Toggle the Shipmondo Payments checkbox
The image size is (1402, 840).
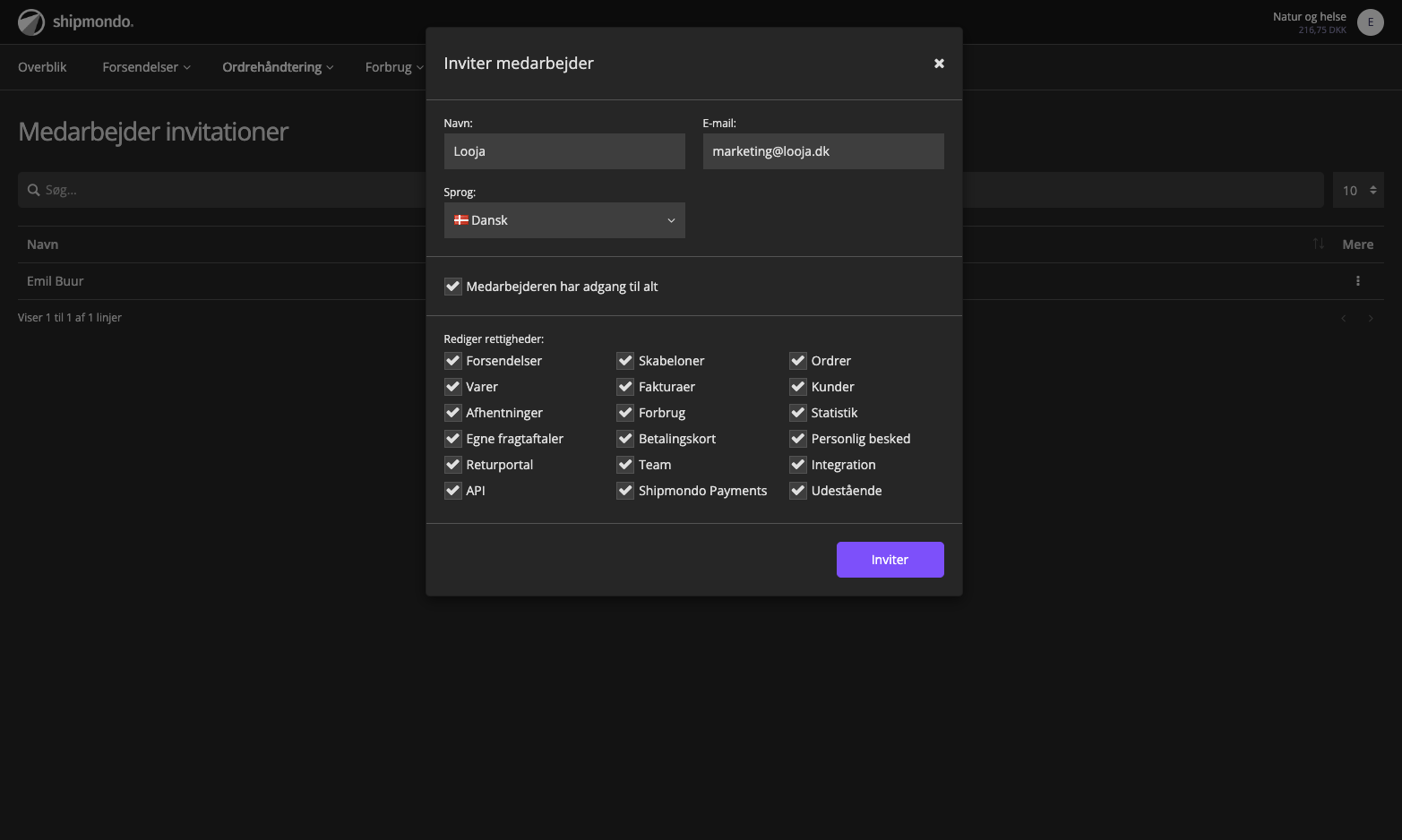[x=625, y=491]
